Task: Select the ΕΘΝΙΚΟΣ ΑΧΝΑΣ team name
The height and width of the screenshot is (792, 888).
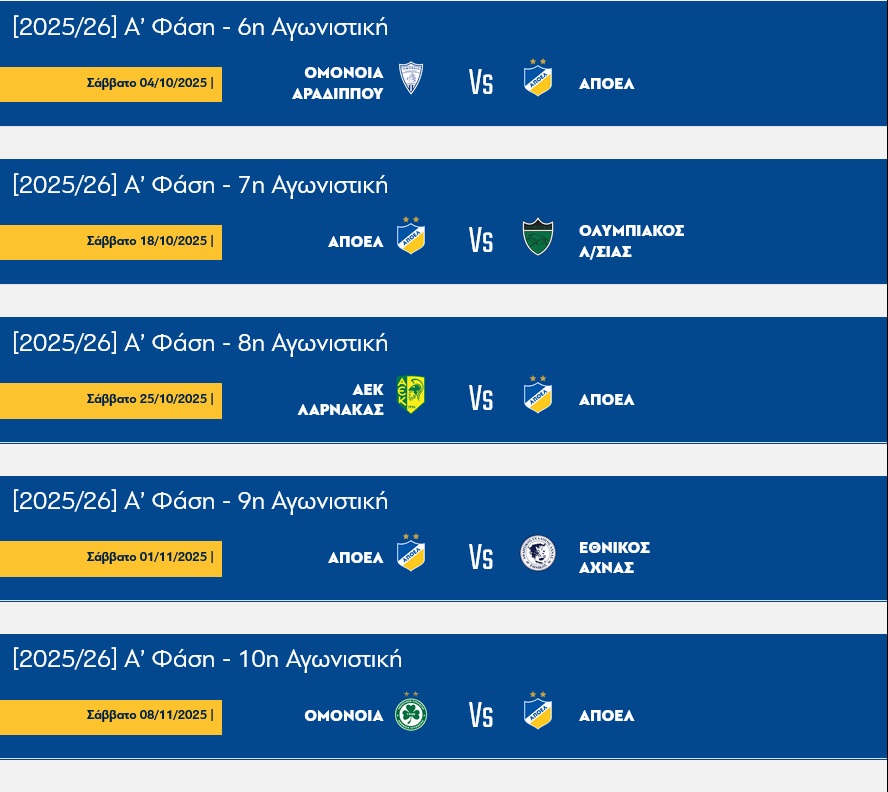Action: [614, 557]
